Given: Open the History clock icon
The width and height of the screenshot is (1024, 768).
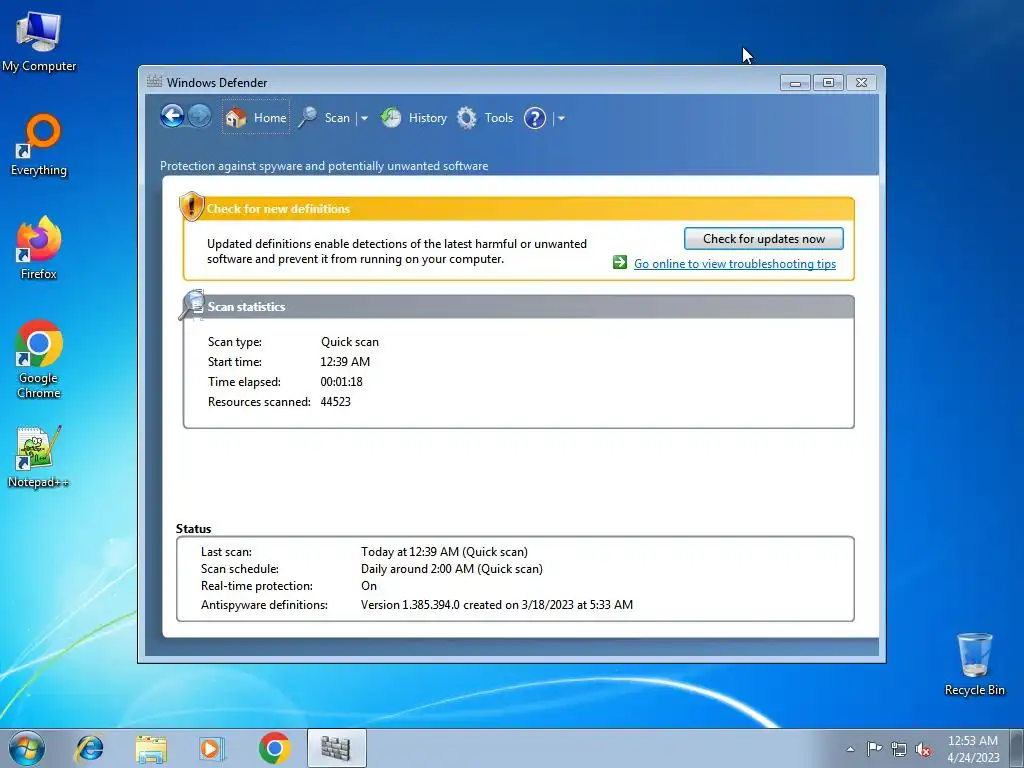Looking at the screenshot, I should [x=391, y=118].
